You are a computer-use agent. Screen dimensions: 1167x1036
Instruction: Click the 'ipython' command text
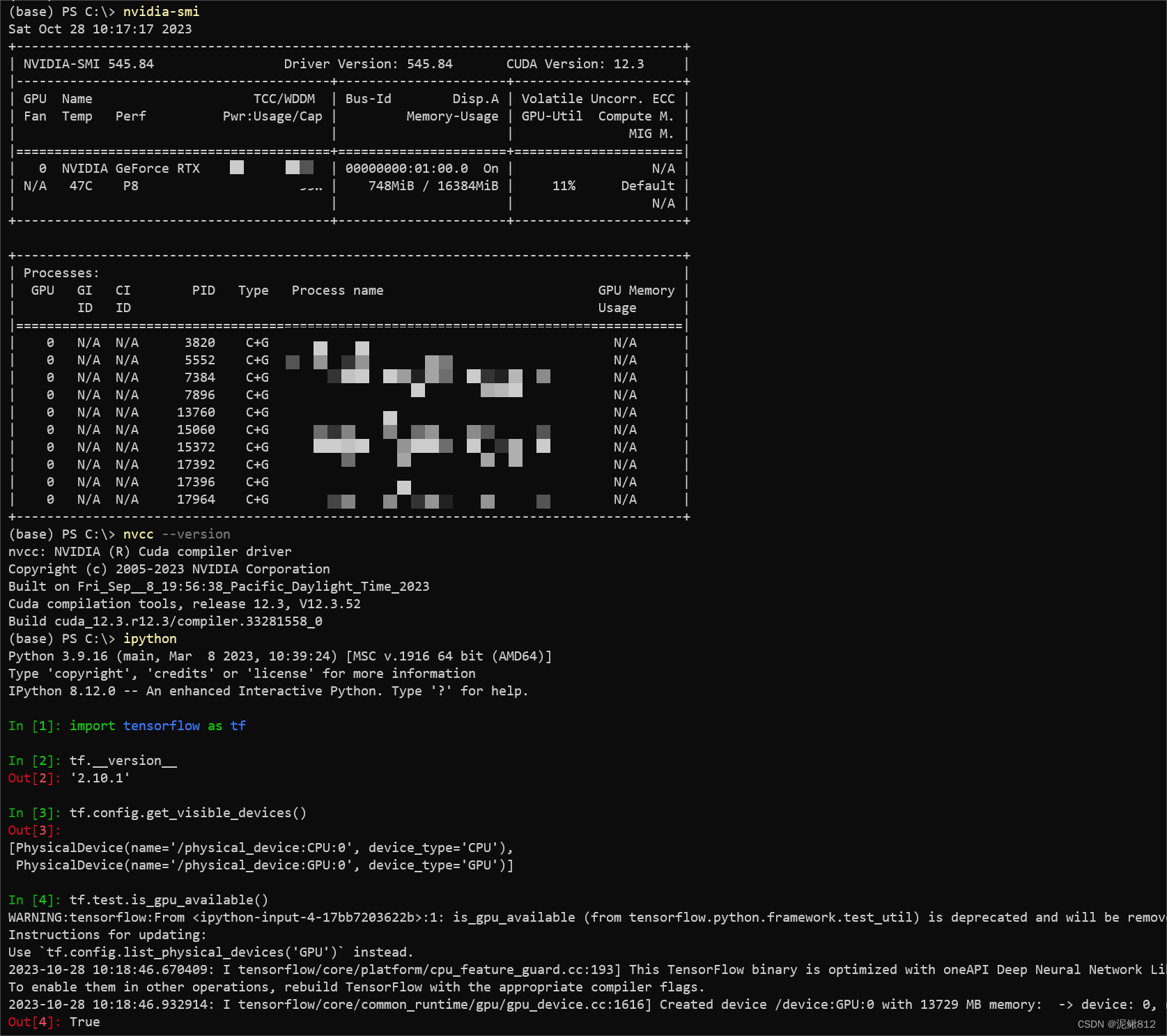pyautogui.click(x=150, y=639)
